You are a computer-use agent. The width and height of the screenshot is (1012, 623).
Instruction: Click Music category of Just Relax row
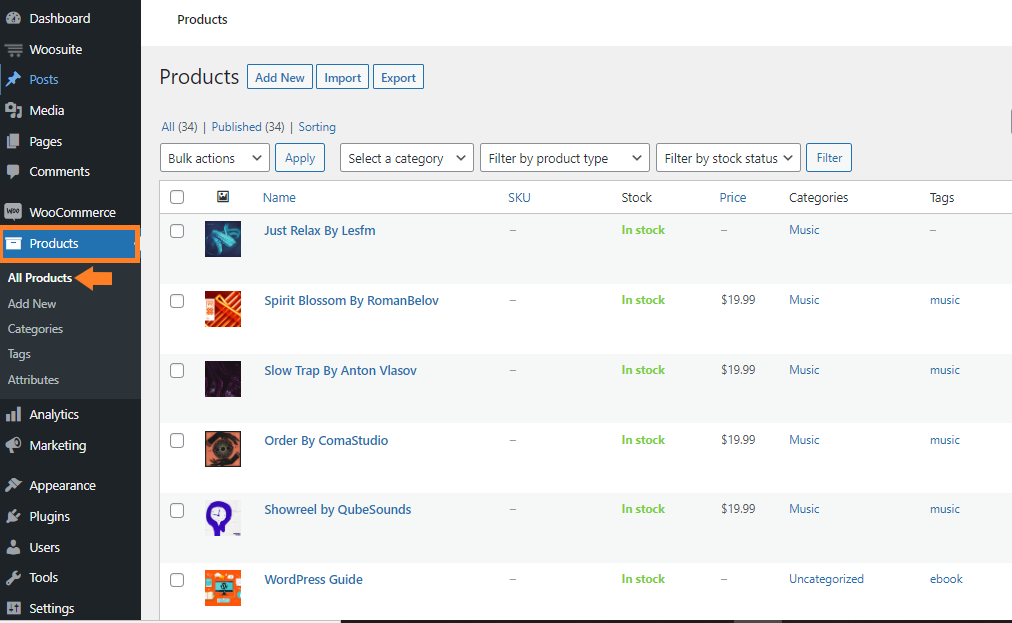804,229
